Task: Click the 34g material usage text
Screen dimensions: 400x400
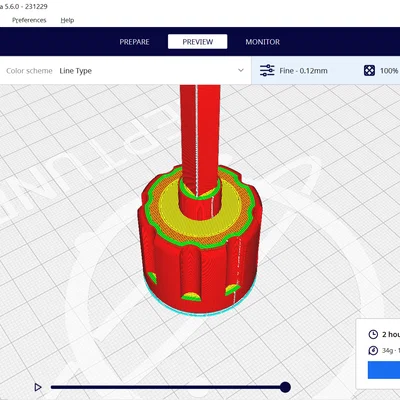Action: (x=387, y=350)
